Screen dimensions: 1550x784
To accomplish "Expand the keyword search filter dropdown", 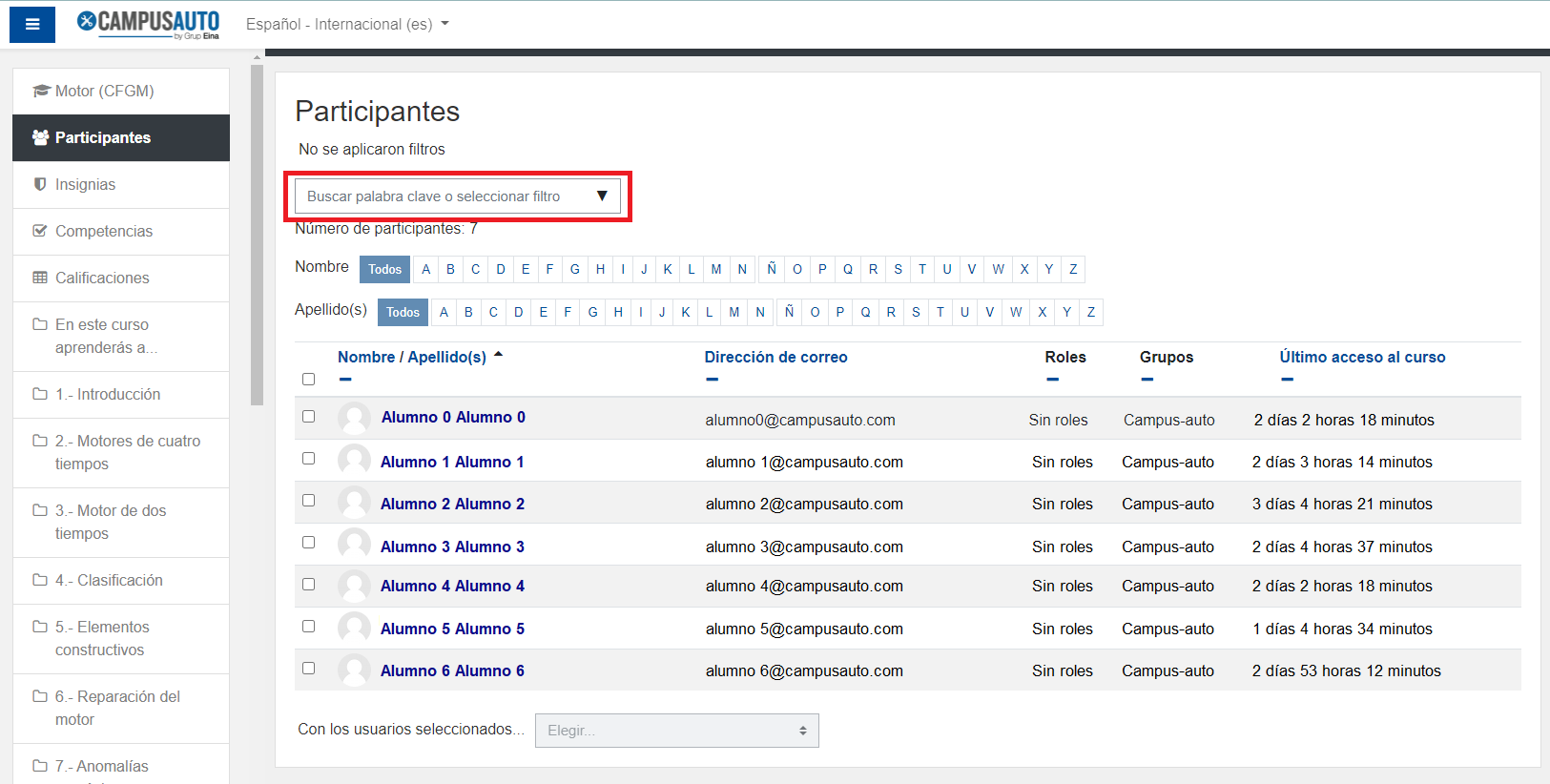I will point(601,196).
